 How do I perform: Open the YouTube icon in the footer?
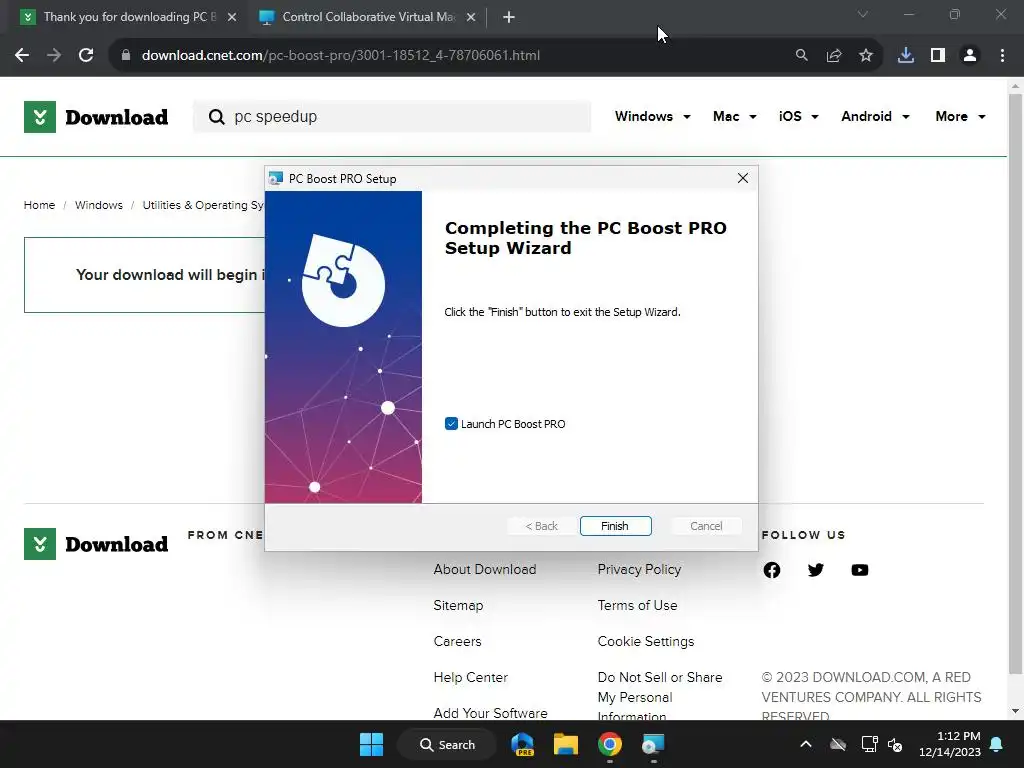[860, 570]
